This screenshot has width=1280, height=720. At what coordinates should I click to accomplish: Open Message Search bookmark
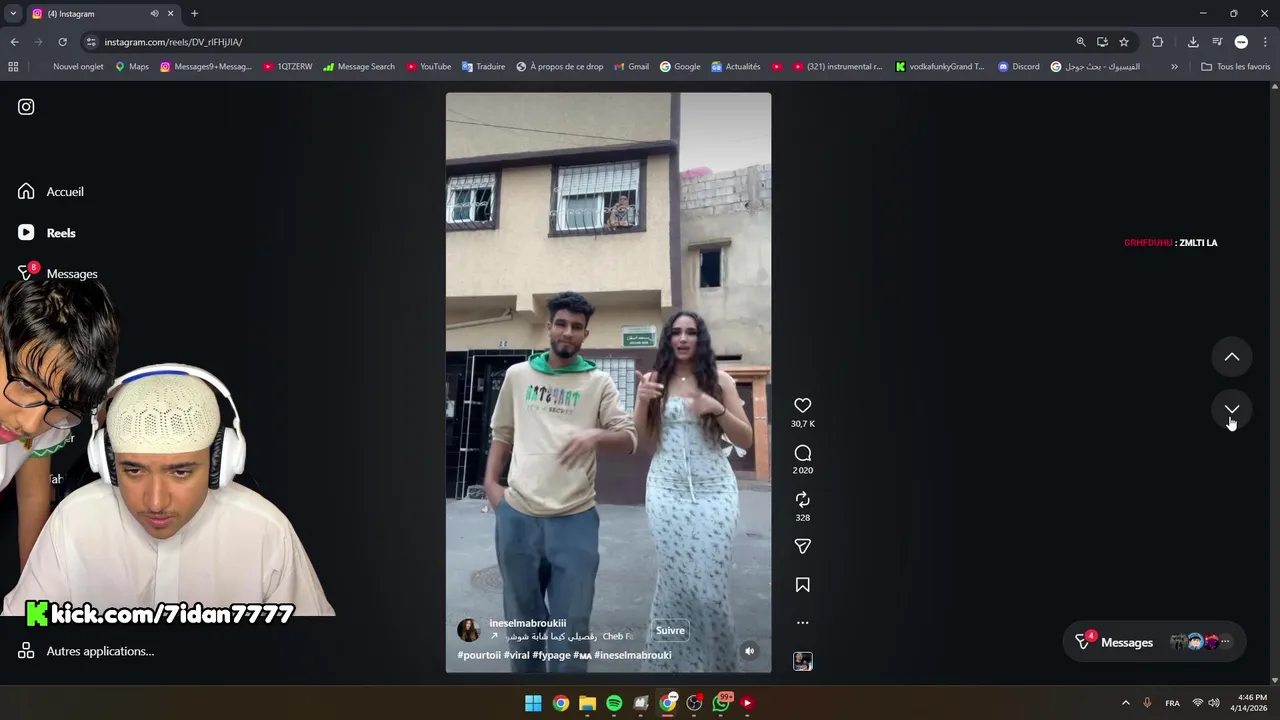tap(359, 67)
